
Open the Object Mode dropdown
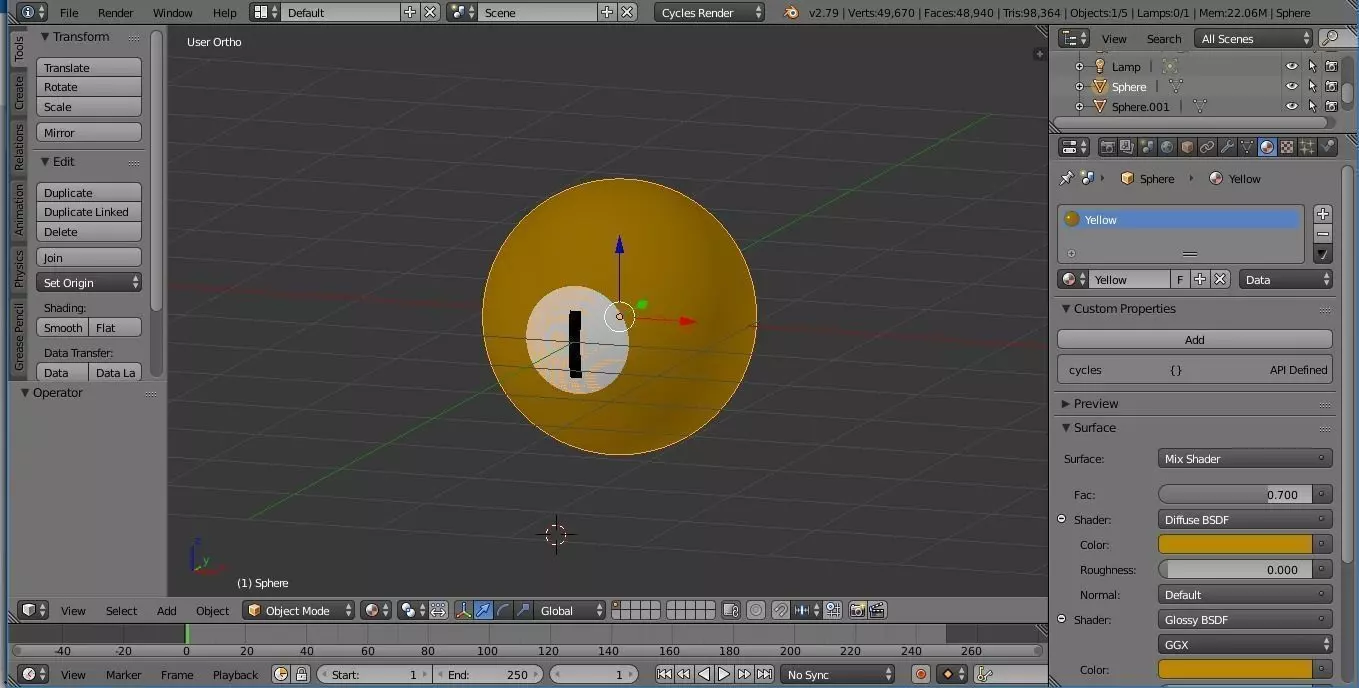[x=299, y=610]
